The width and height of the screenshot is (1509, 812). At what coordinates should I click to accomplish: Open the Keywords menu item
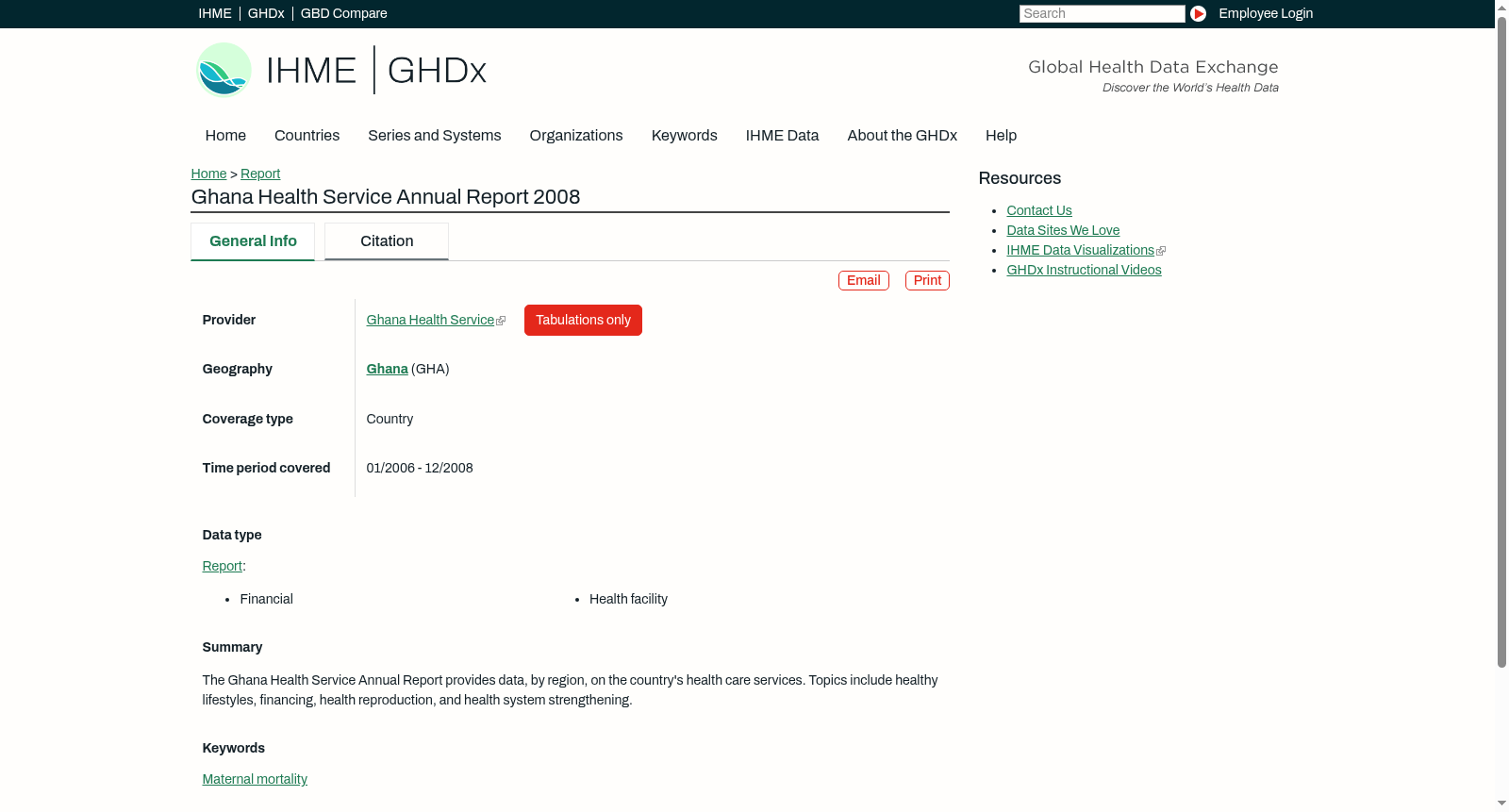(684, 136)
